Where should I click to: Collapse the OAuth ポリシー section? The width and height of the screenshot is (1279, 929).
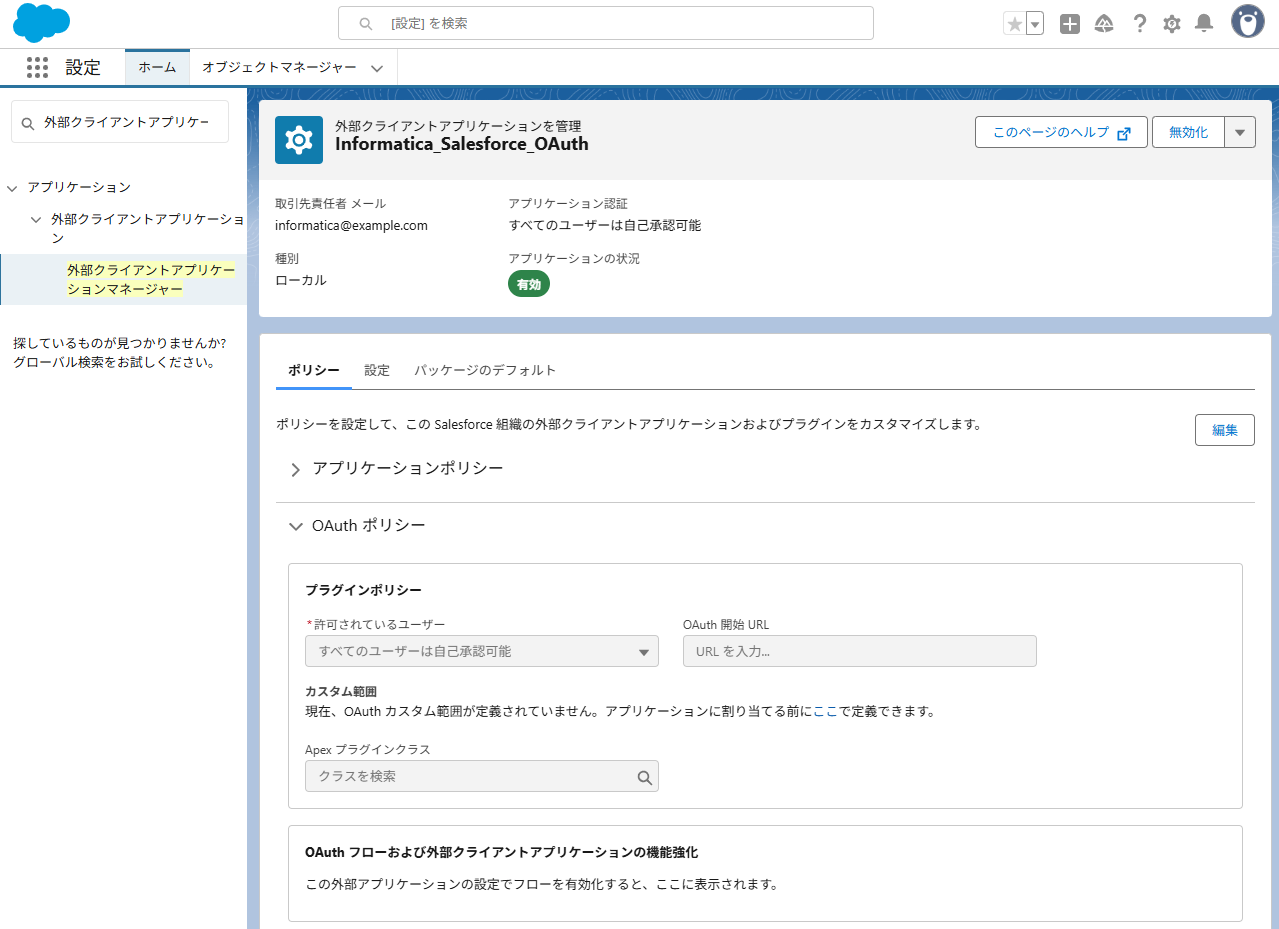coord(295,526)
